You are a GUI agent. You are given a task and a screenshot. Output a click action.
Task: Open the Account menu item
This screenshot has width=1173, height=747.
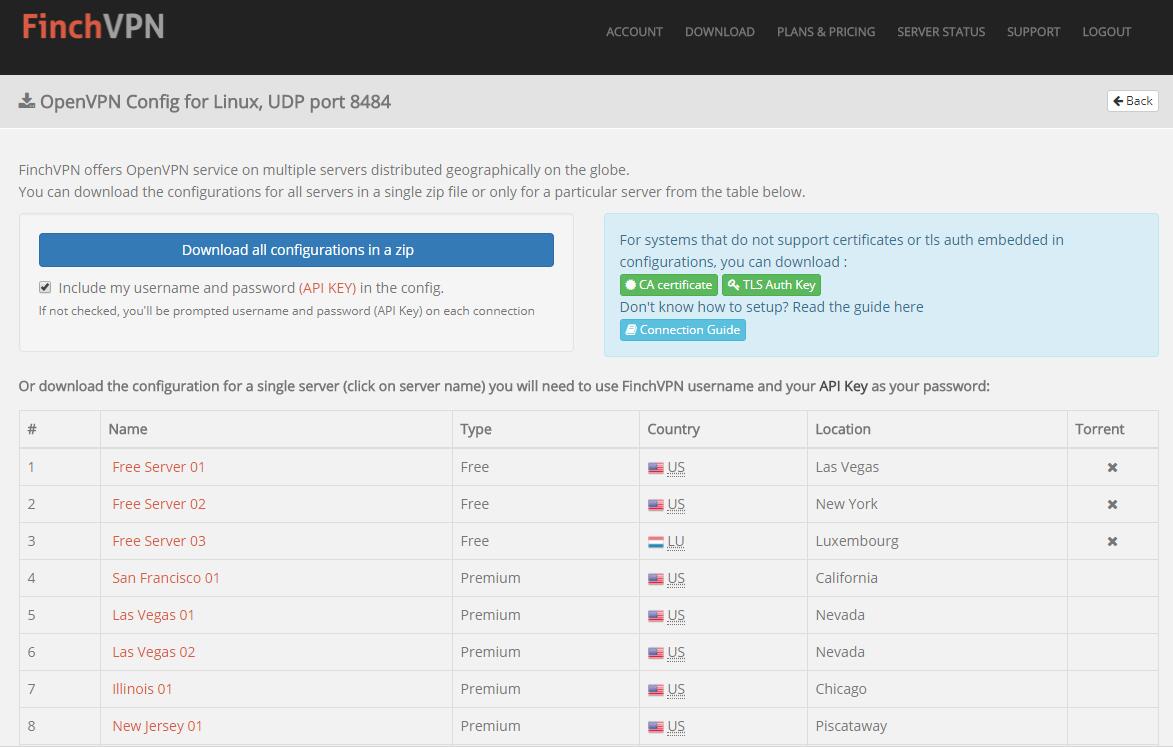[x=634, y=32]
